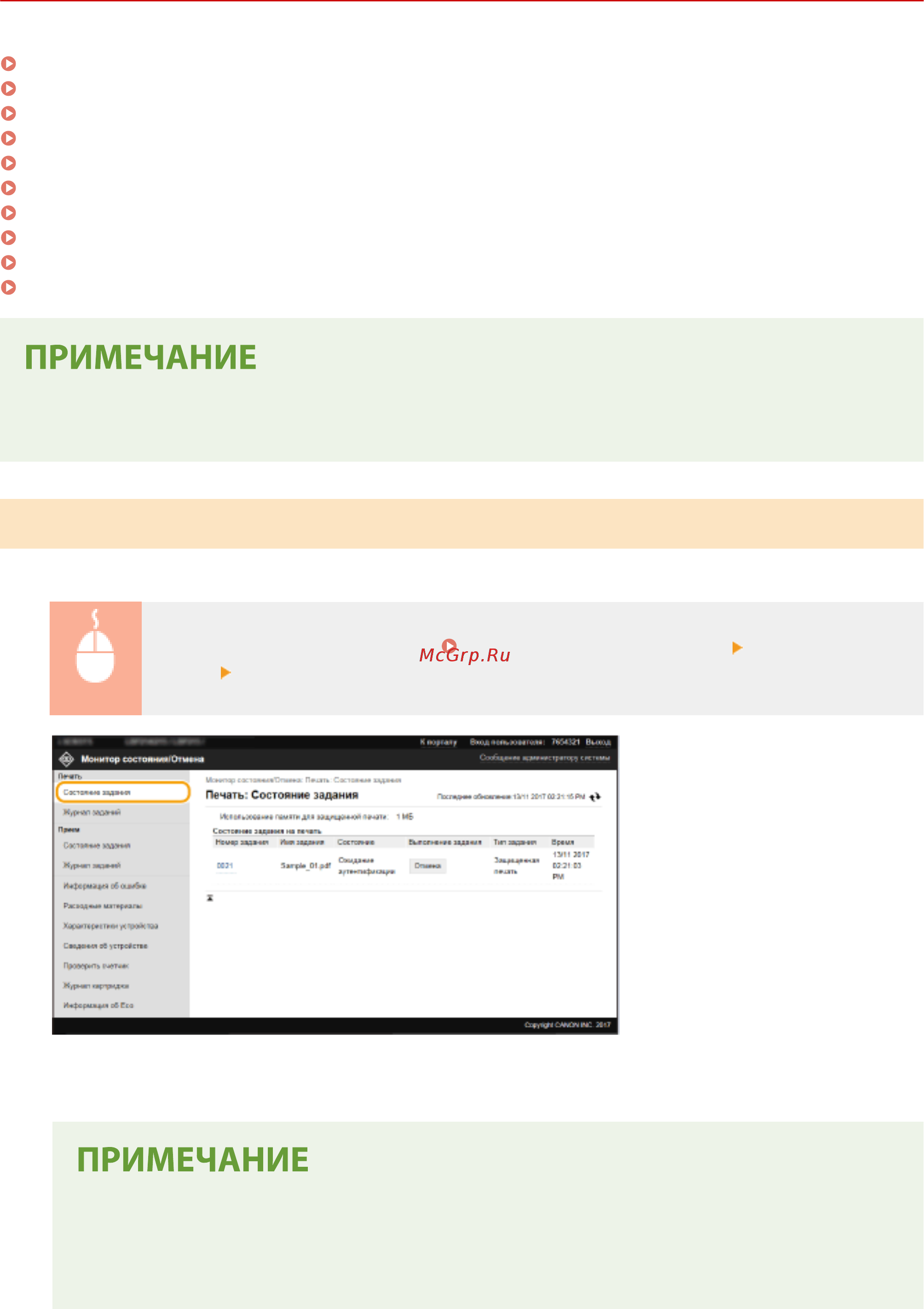Open 'Информация об ошибке' in sidebar
The width and height of the screenshot is (924, 1309).
tap(105, 886)
